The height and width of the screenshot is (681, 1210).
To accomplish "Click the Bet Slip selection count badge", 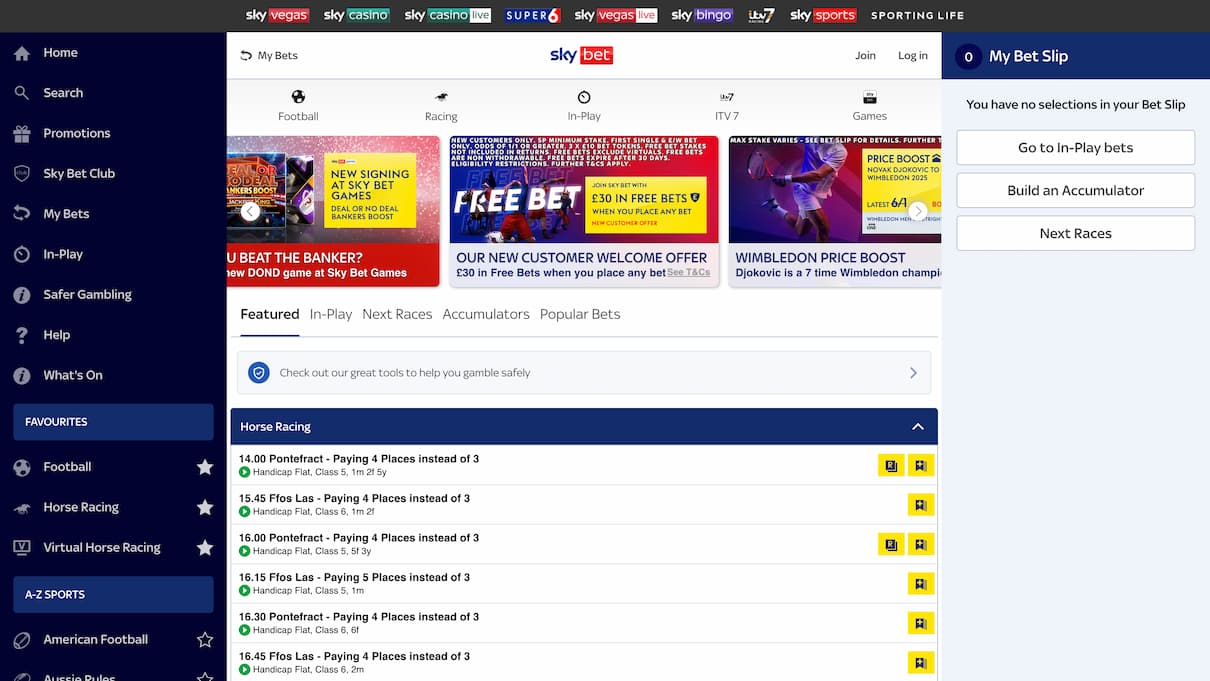I will pyautogui.click(x=968, y=57).
